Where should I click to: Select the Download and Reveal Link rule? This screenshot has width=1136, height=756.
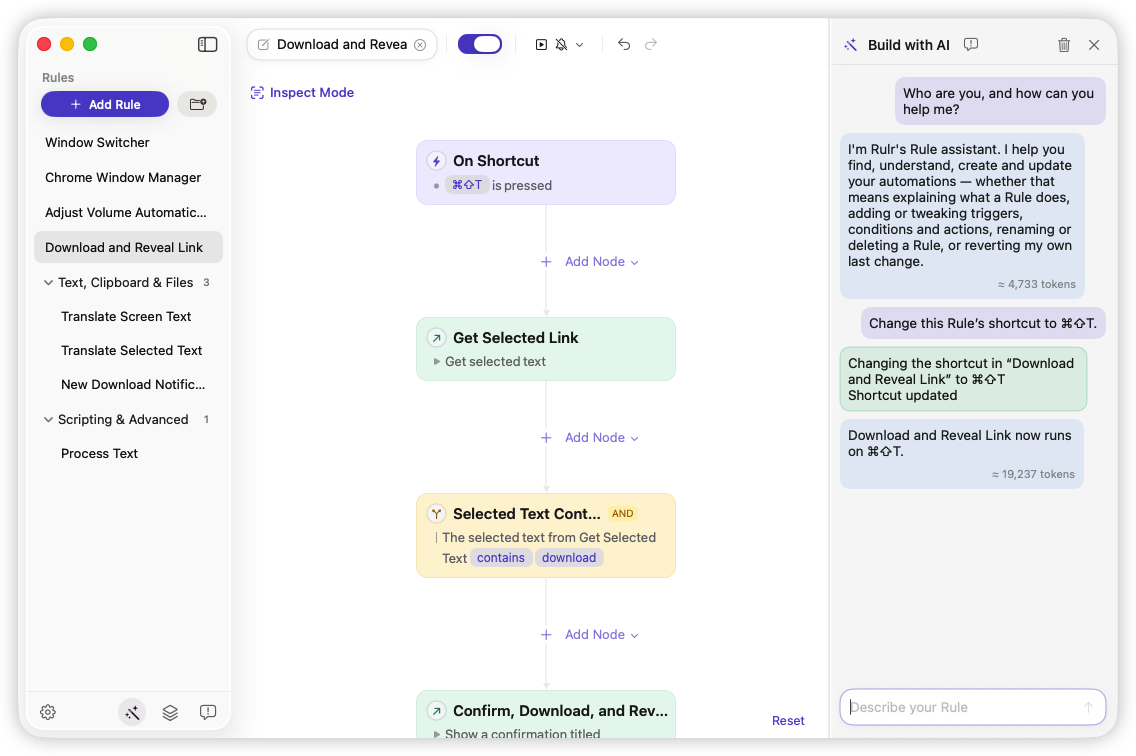(128, 247)
